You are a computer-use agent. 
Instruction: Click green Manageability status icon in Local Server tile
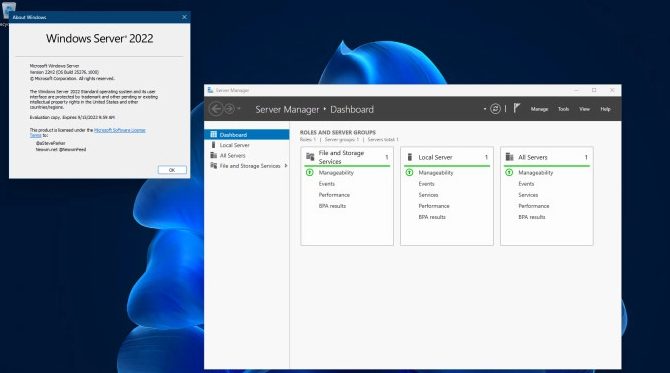point(409,173)
